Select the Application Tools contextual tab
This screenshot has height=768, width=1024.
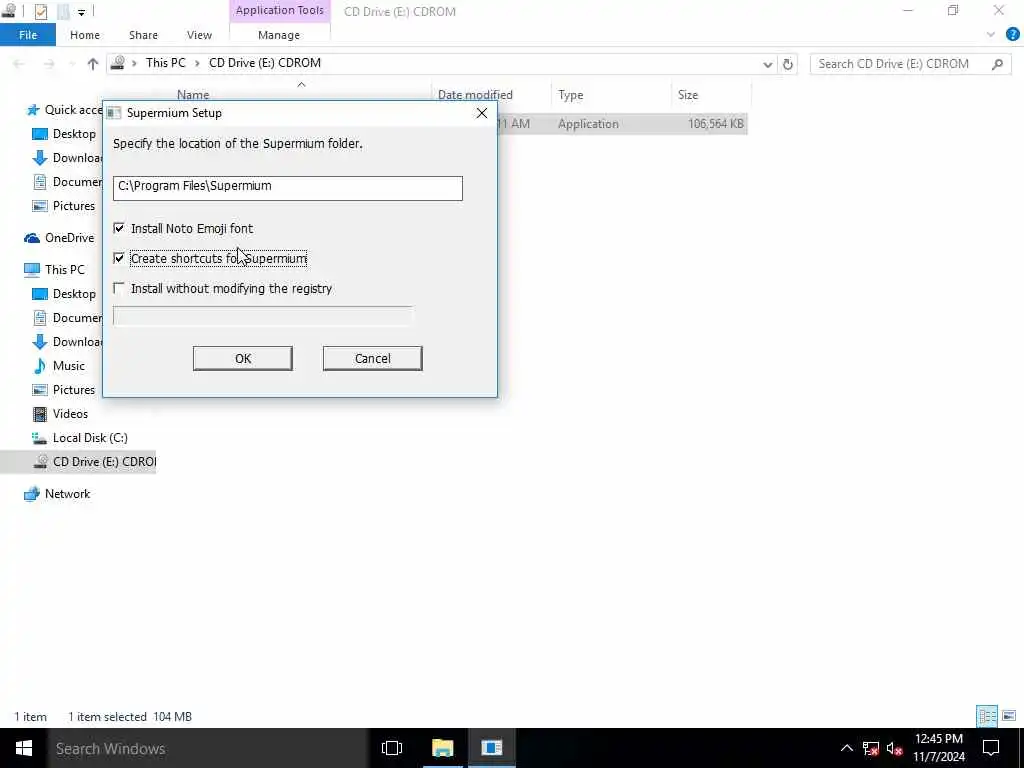pos(280,10)
